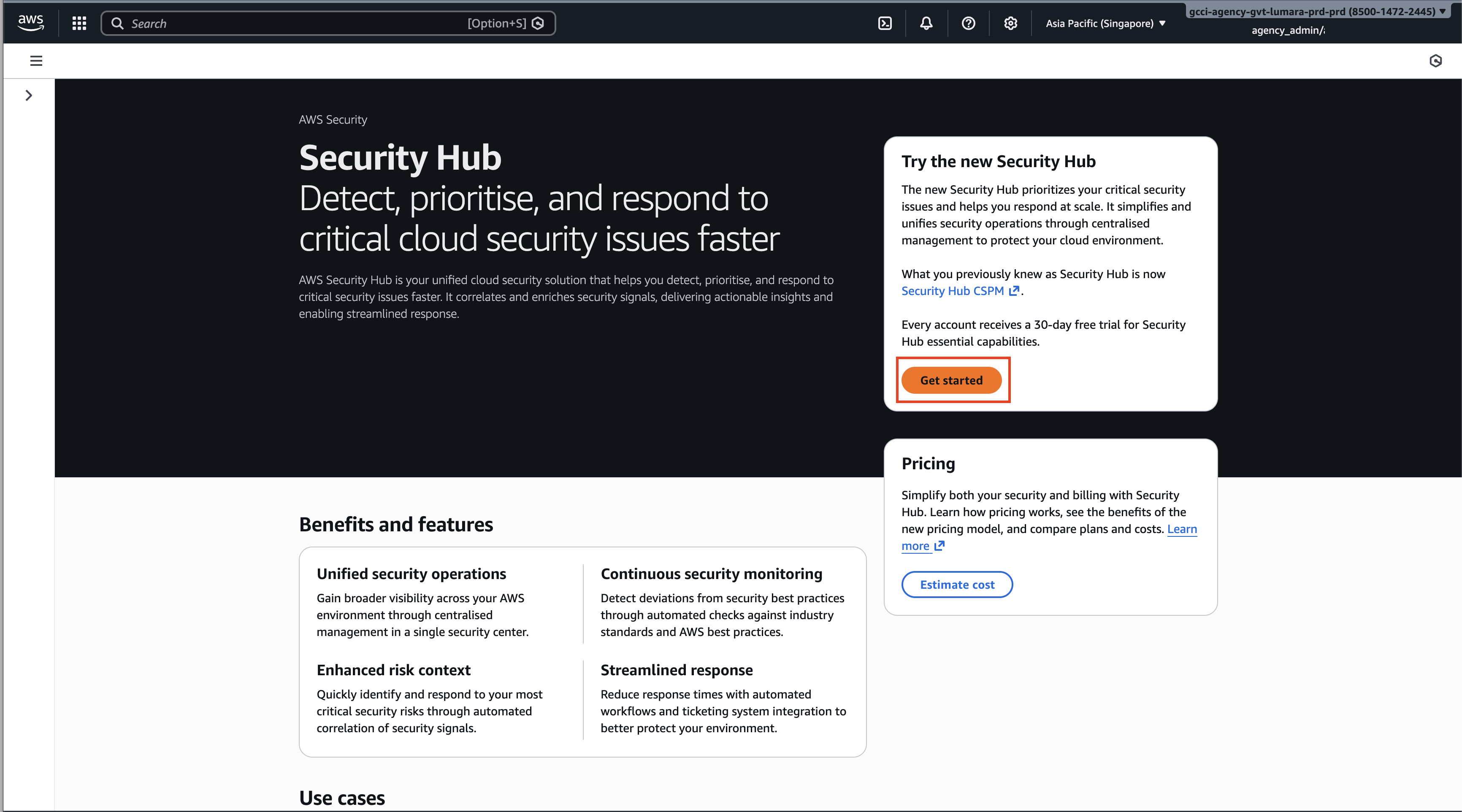The image size is (1462, 812).
Task: Click the Try the new Security Hub heading
Action: tap(999, 161)
